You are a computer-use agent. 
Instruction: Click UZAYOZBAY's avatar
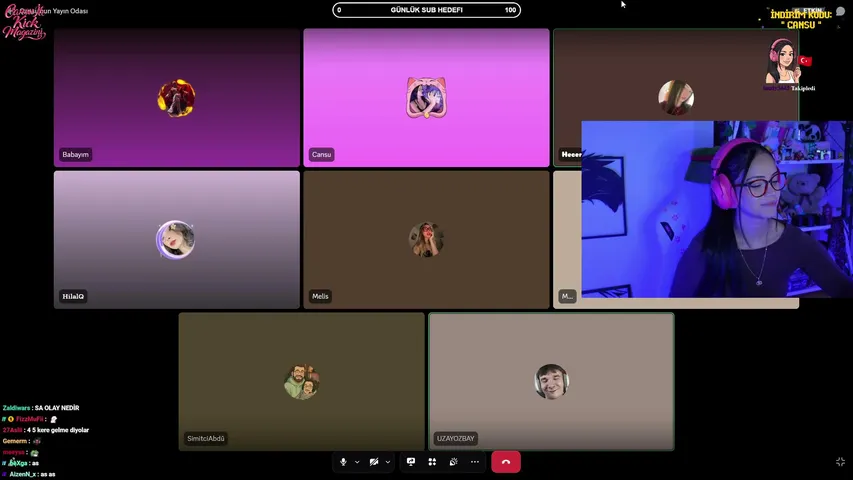[x=552, y=381]
